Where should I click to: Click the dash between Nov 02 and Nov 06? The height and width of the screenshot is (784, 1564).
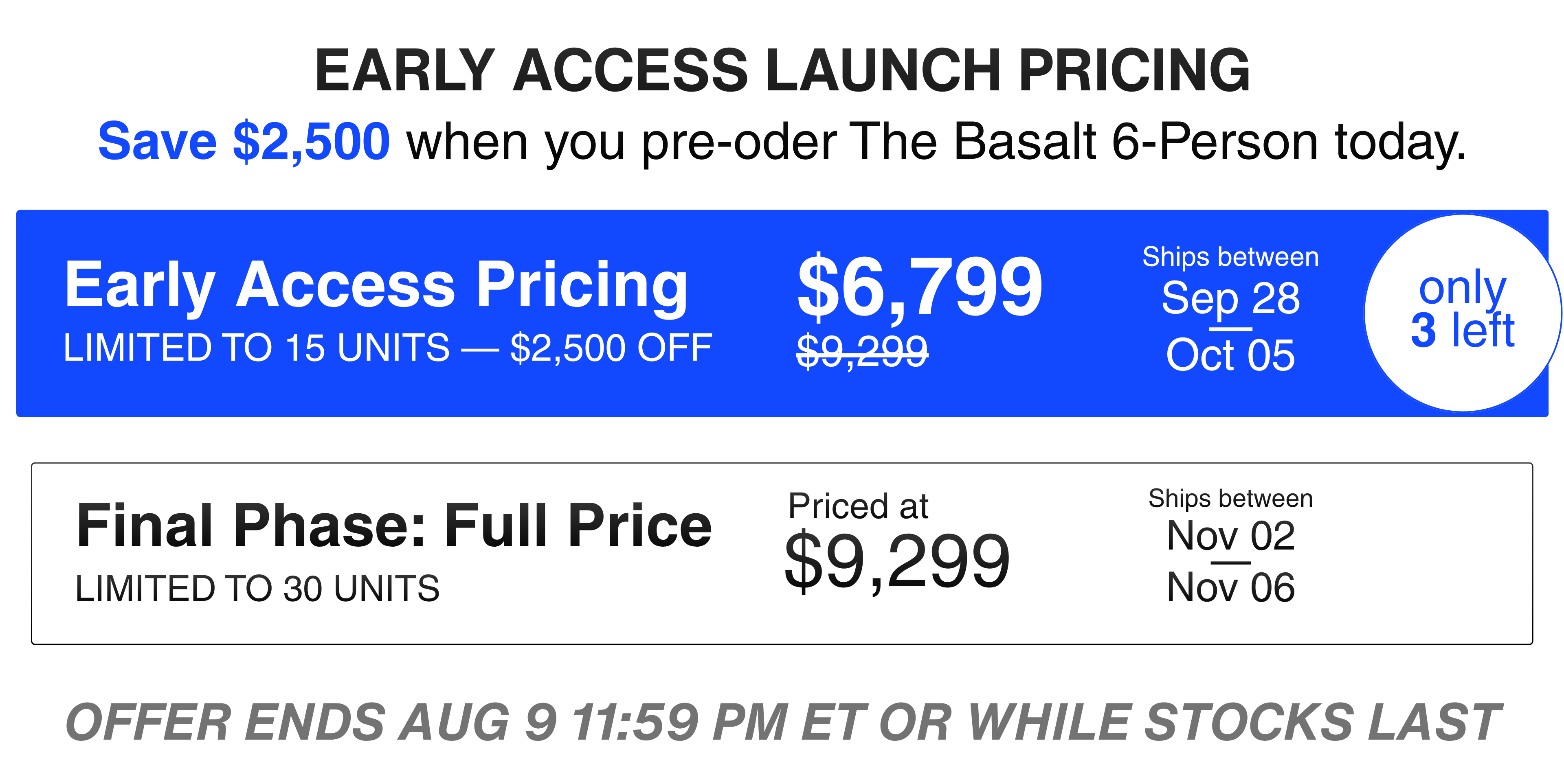tap(1230, 563)
